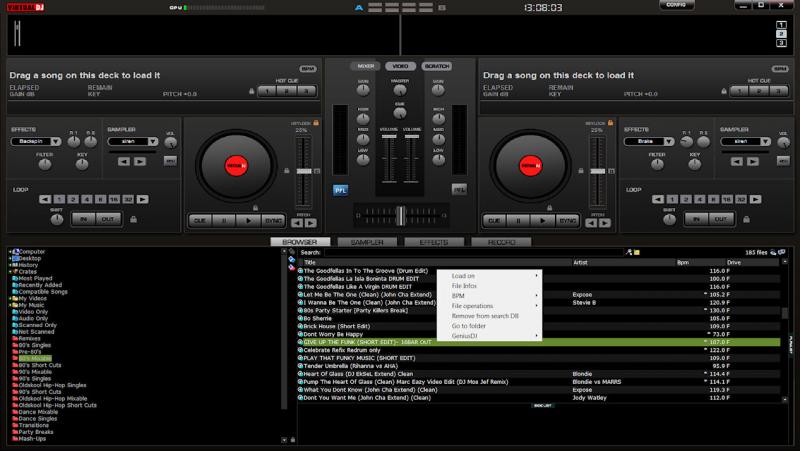Select Remove from search DB menu item
The height and width of the screenshot is (451, 800).
(x=486, y=315)
